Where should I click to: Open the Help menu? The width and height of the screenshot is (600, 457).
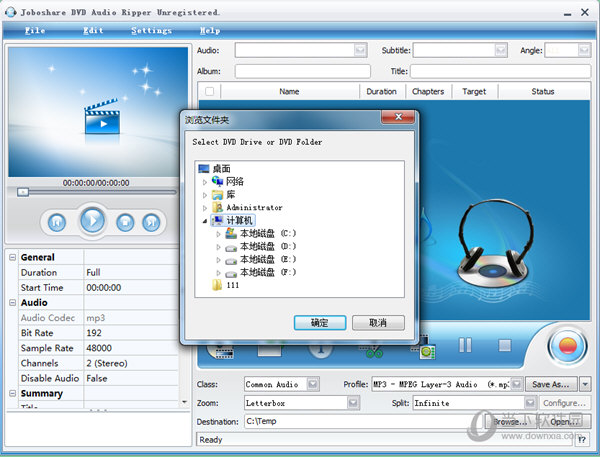[210, 31]
